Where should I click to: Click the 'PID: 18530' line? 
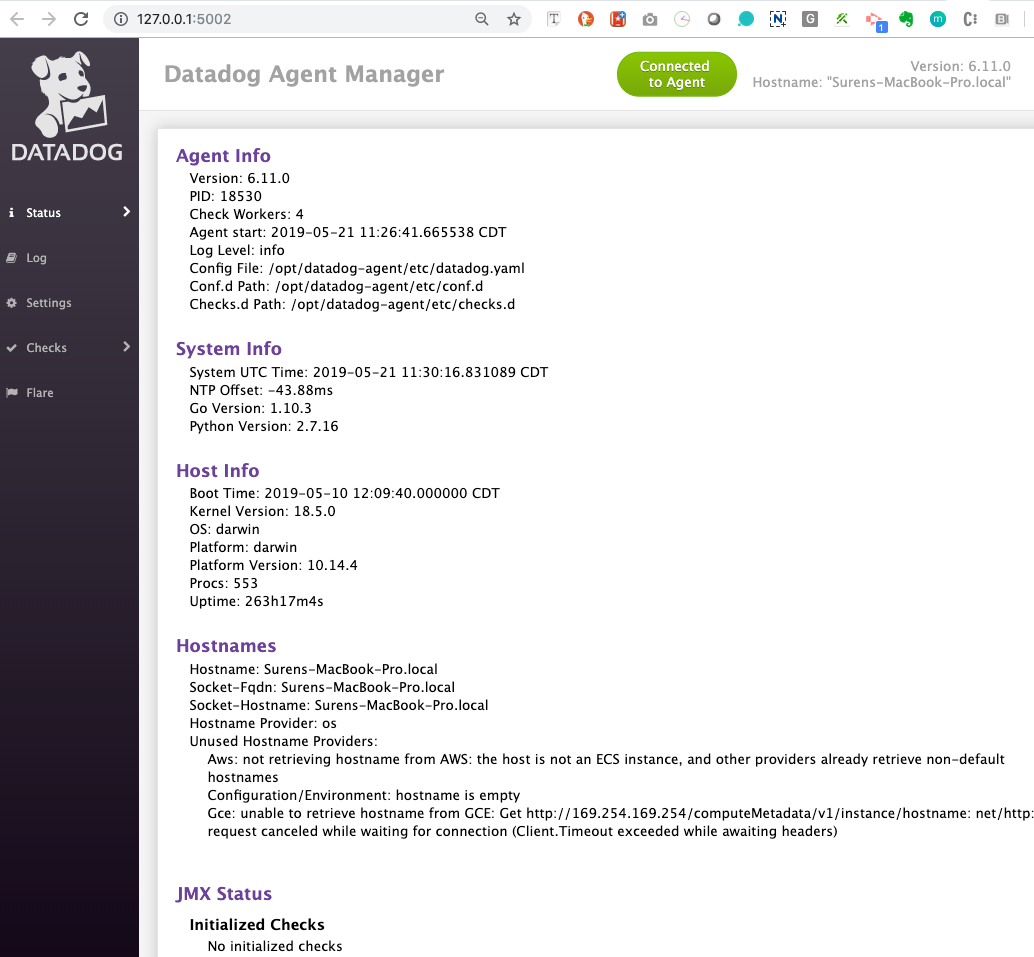[226, 196]
